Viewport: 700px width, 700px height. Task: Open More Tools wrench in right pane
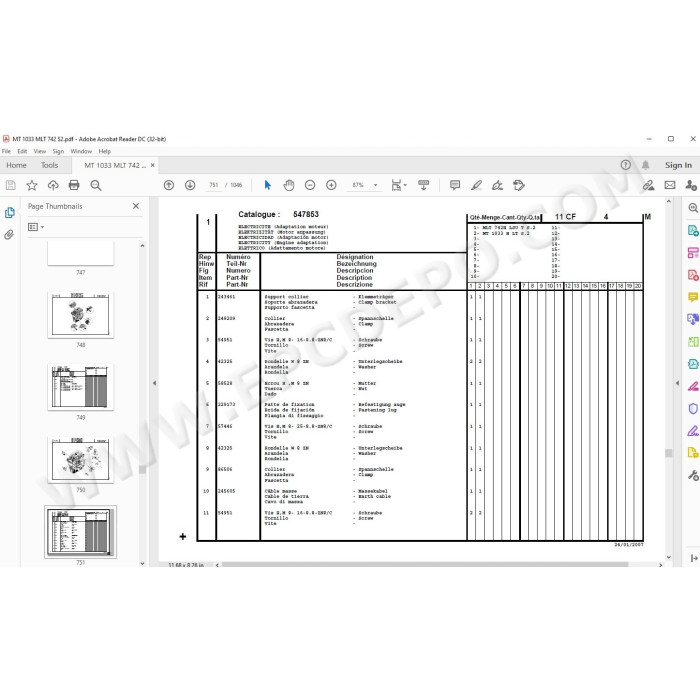click(692, 475)
